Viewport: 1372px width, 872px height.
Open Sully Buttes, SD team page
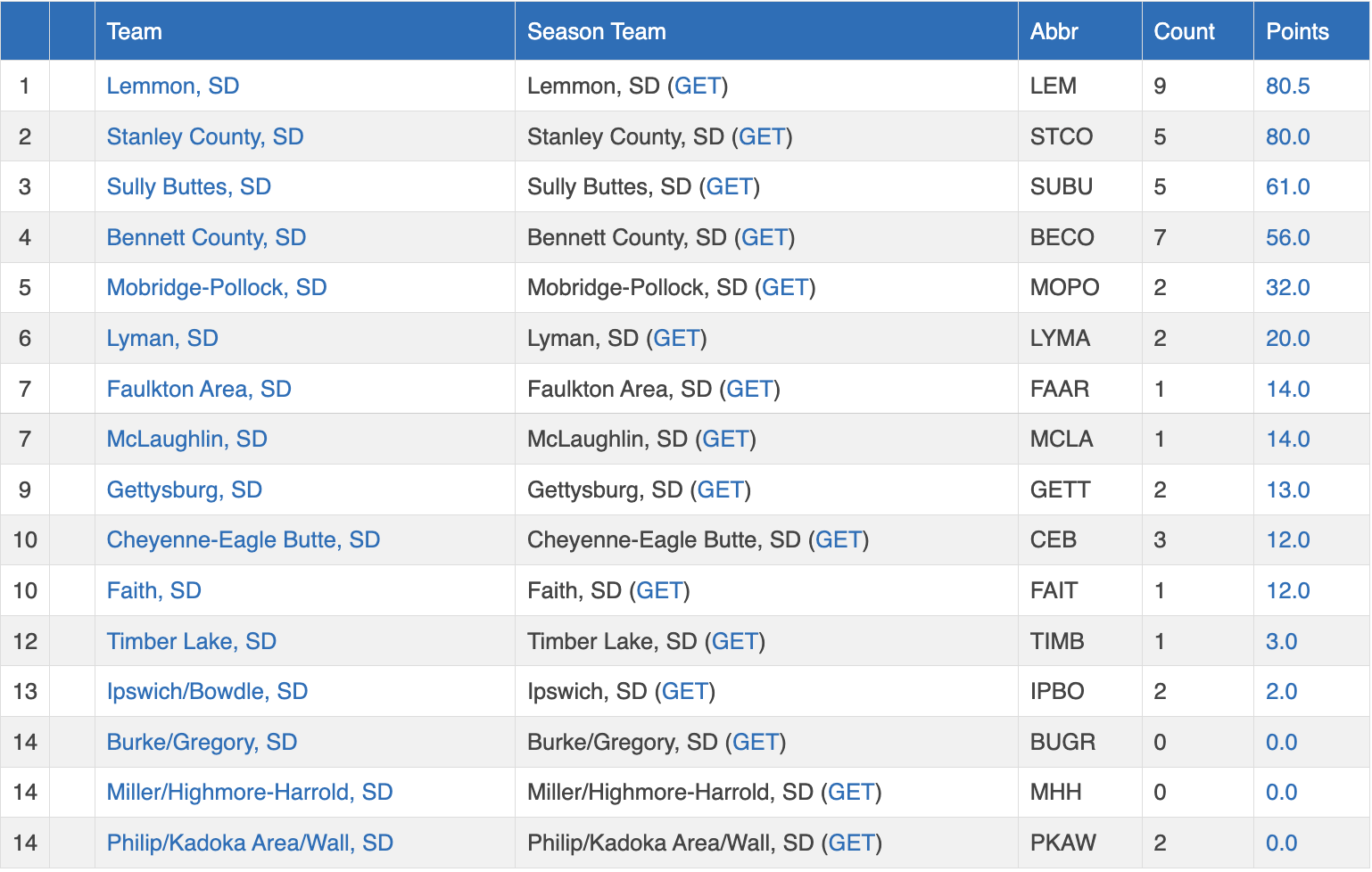click(188, 186)
